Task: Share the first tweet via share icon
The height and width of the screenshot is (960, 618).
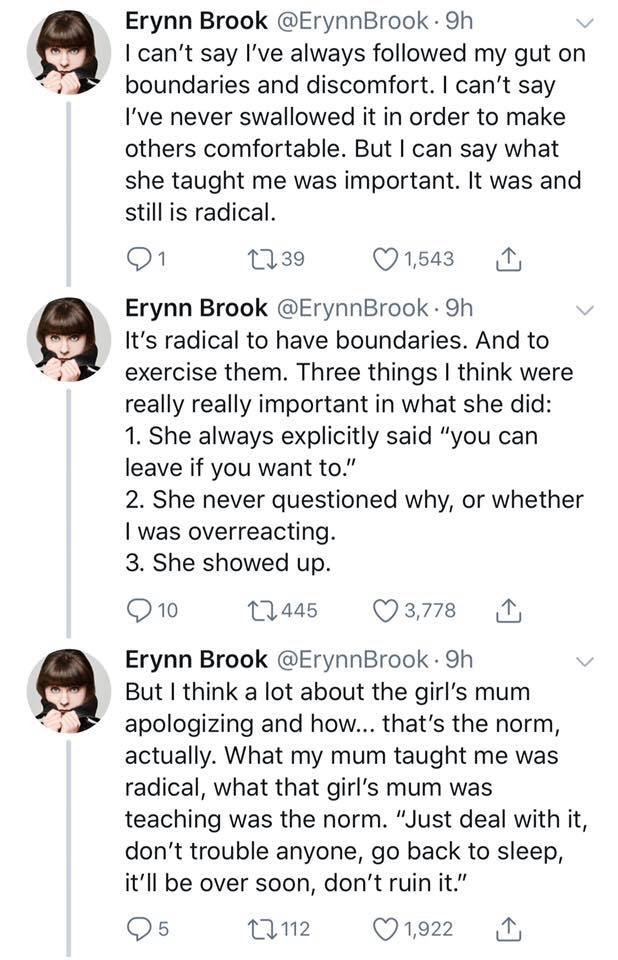Action: (507, 259)
